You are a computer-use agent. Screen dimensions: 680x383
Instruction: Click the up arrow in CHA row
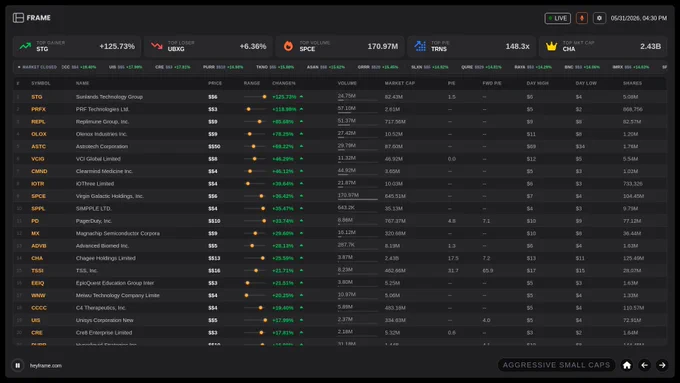[x=301, y=258]
